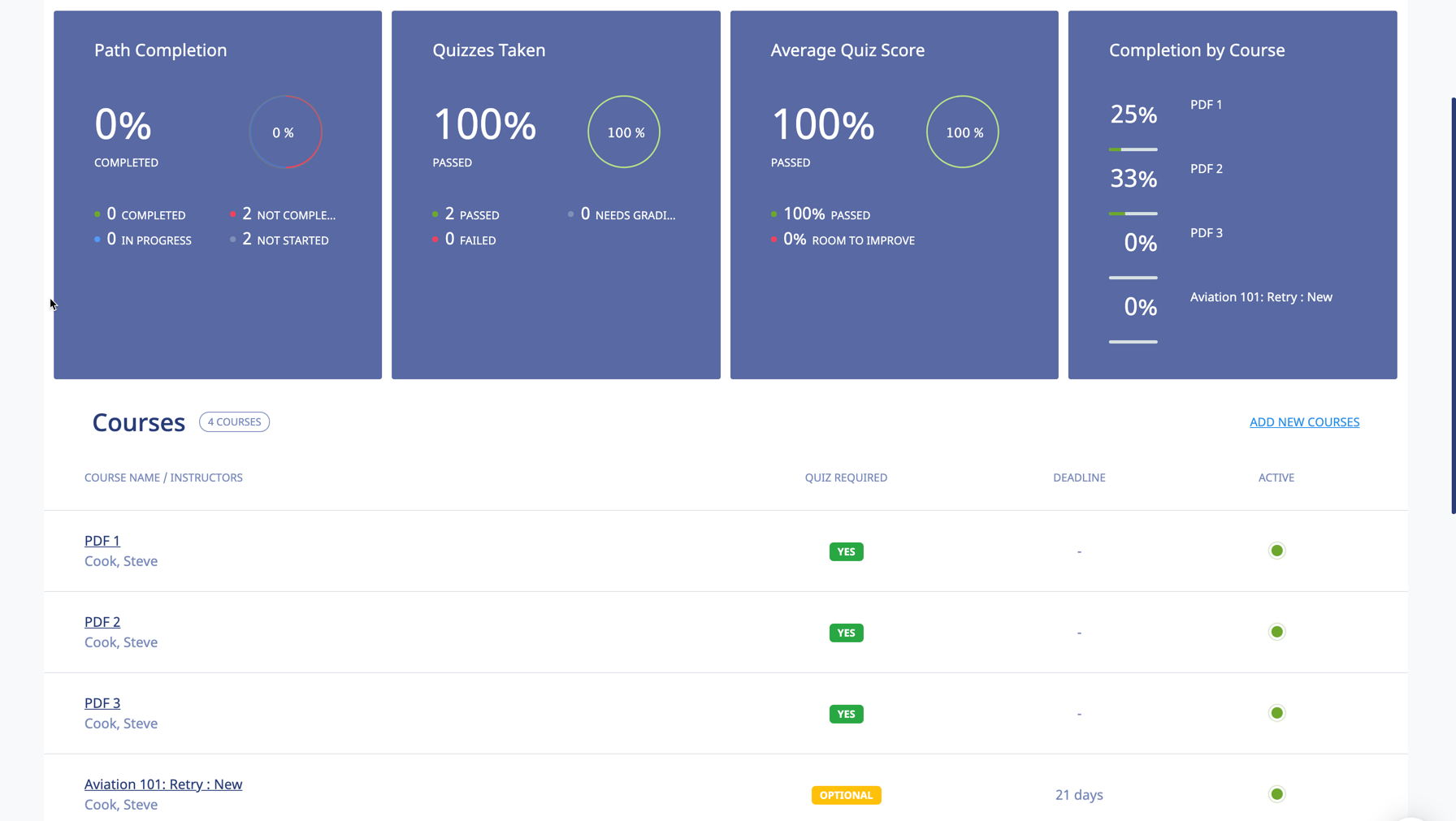Open the PDF 2 course page
Image resolution: width=1456 pixels, height=821 pixels.
click(102, 621)
